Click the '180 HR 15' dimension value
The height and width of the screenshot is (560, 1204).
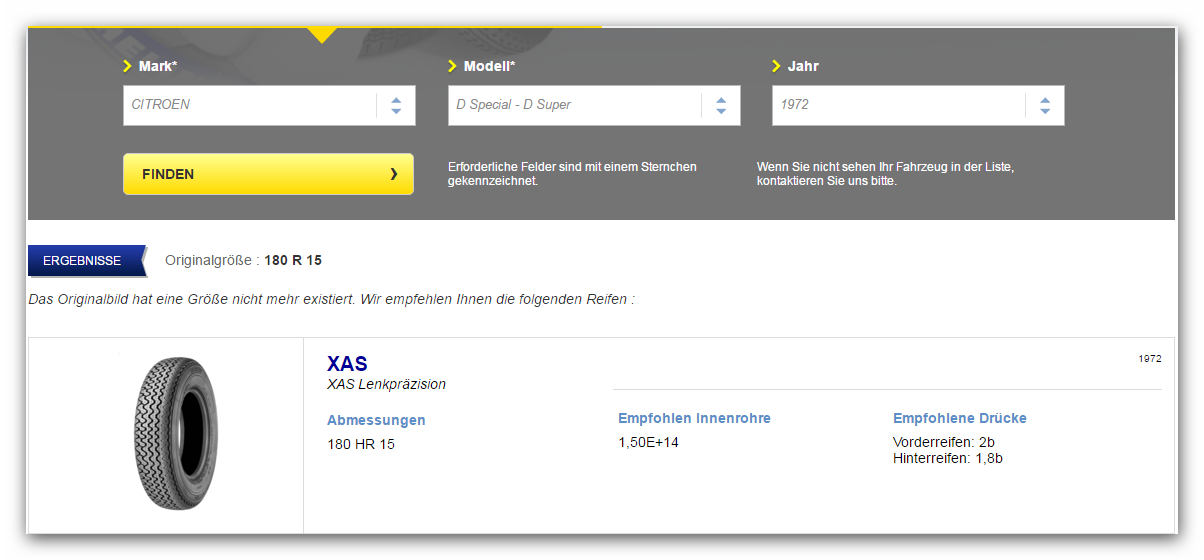361,444
